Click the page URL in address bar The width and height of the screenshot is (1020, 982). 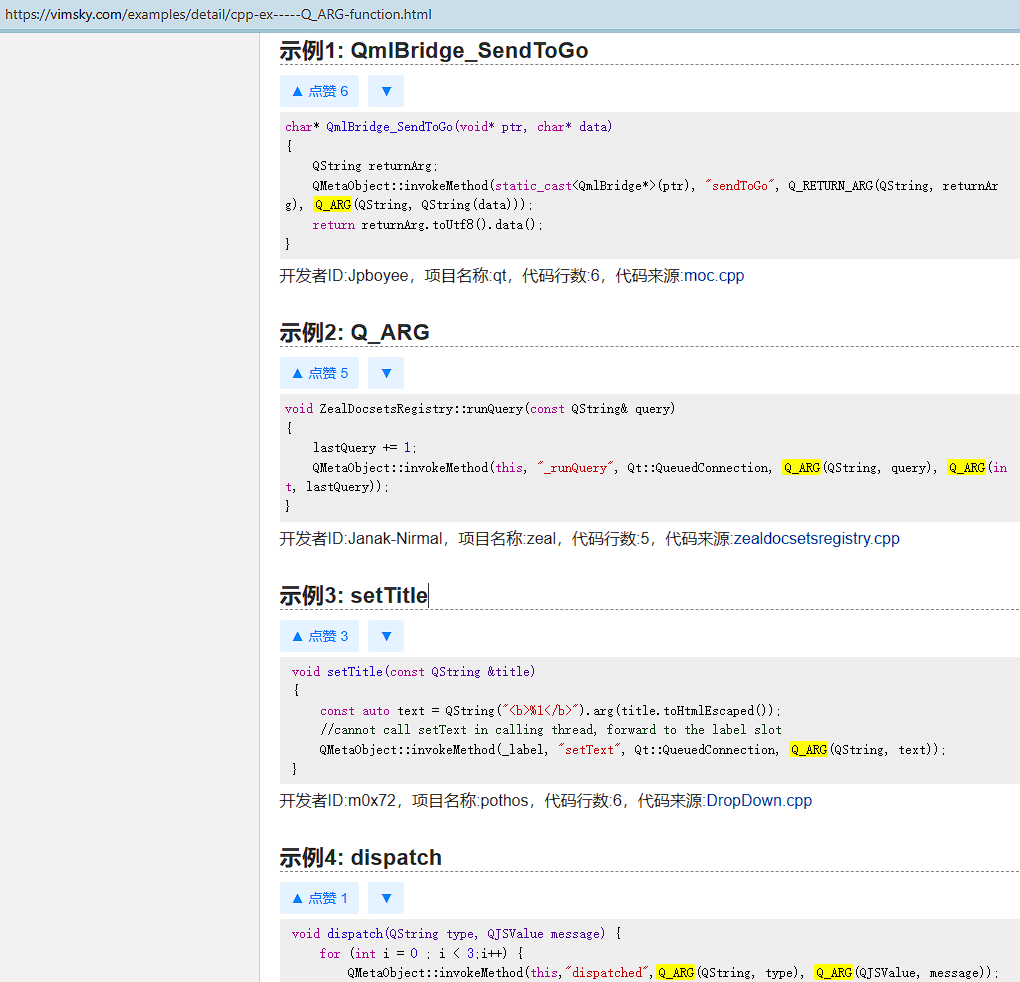coord(219,14)
